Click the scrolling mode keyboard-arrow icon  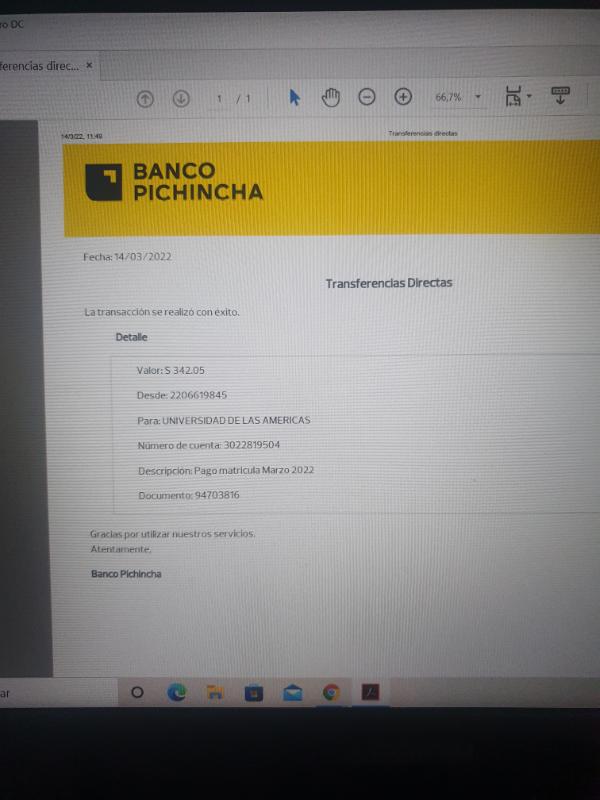(x=560, y=96)
